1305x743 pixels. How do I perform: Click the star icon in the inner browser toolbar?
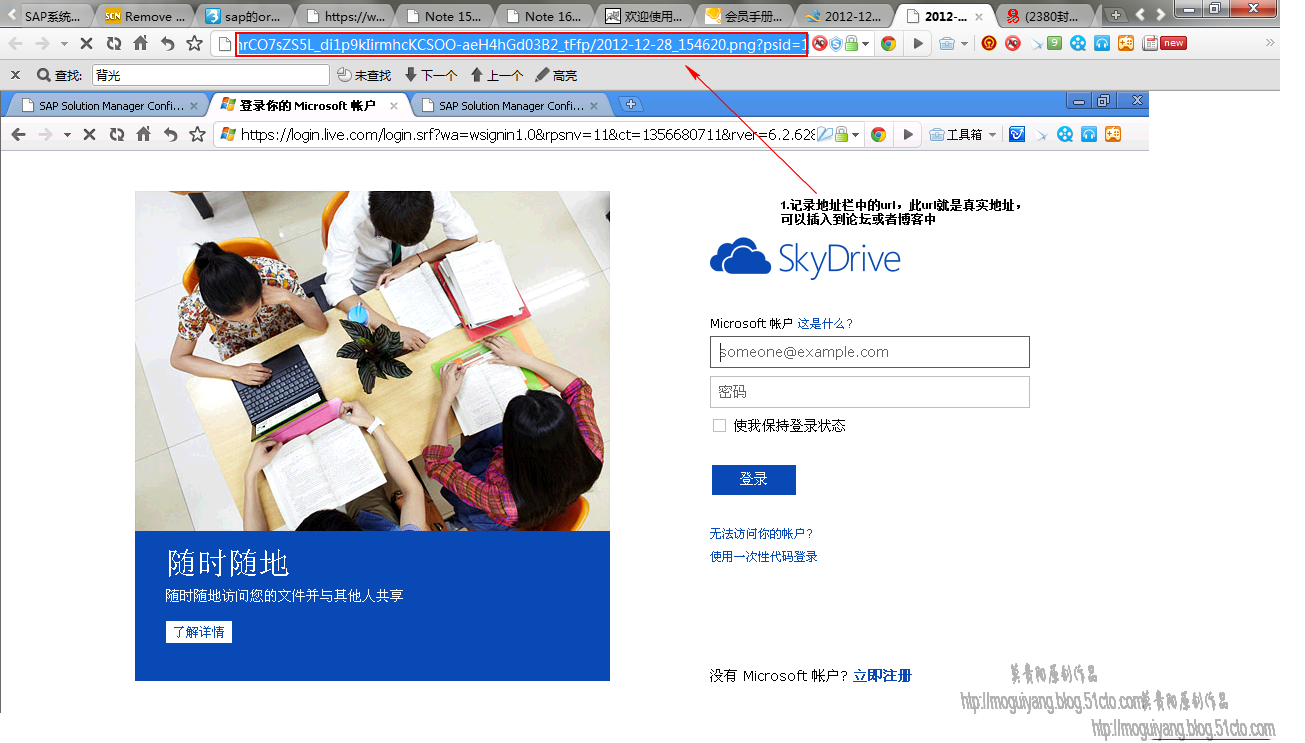(x=197, y=134)
